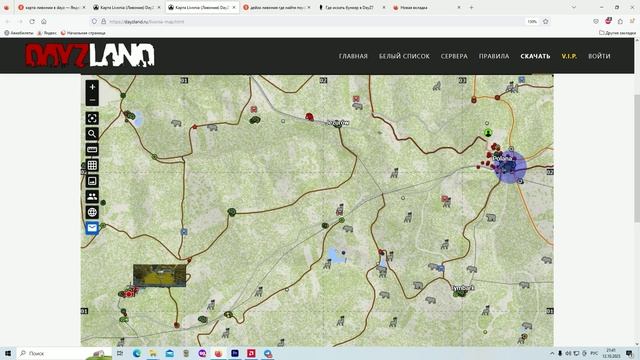Image resolution: width=640 pixels, height=360 pixels.
Task: Click the blue envelope mail icon
Action: (x=92, y=228)
